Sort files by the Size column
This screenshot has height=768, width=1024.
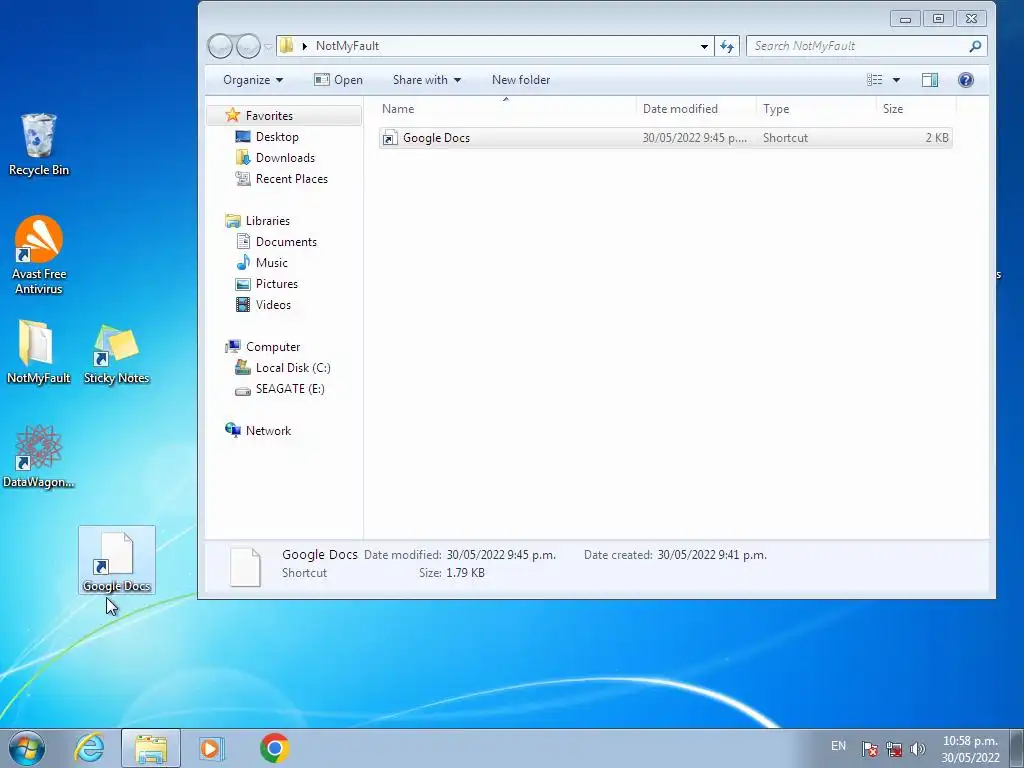(x=916, y=109)
